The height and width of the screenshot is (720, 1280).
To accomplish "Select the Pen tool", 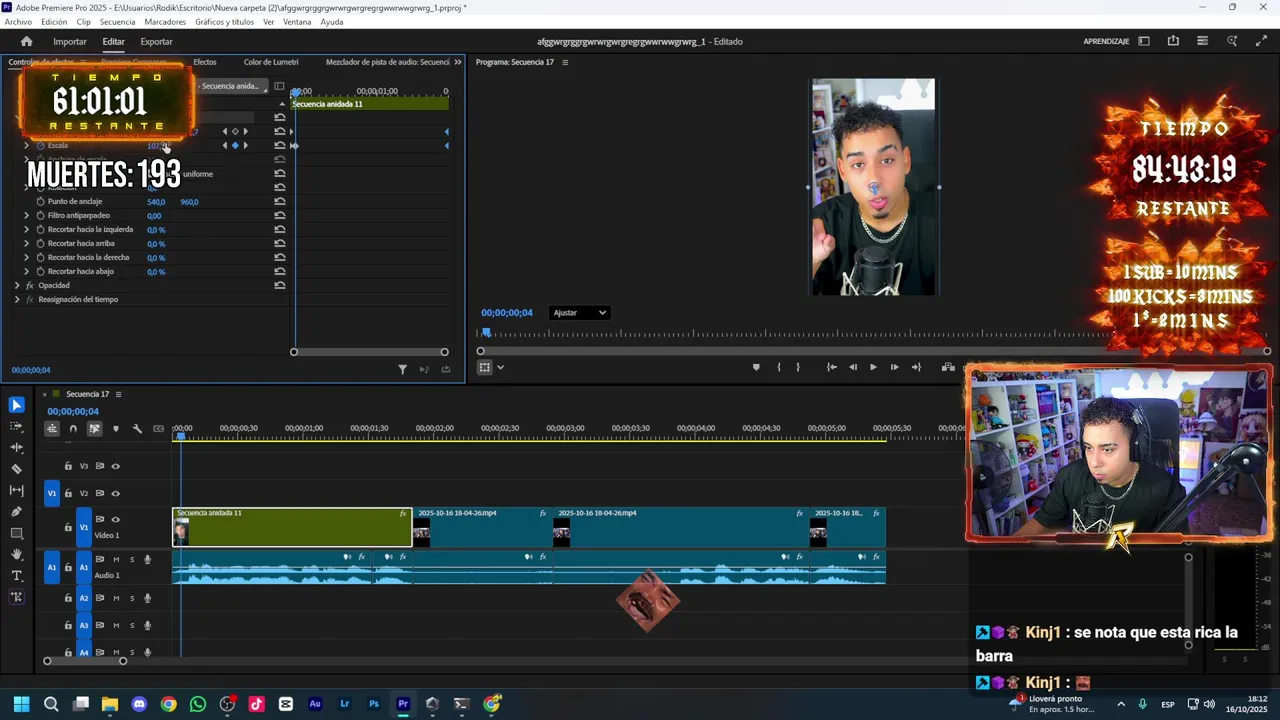I will (17, 512).
